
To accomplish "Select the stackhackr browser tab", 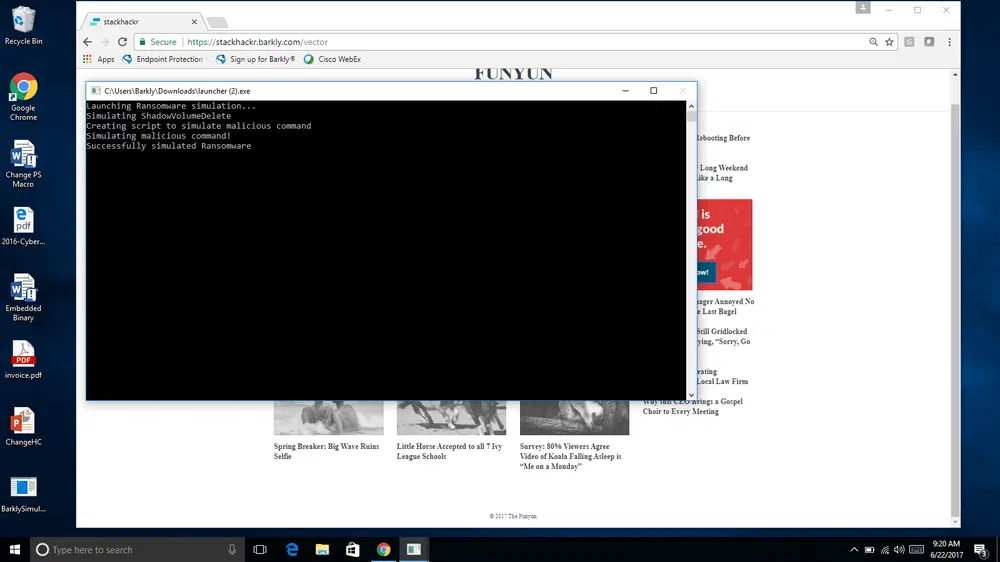I will point(140,22).
